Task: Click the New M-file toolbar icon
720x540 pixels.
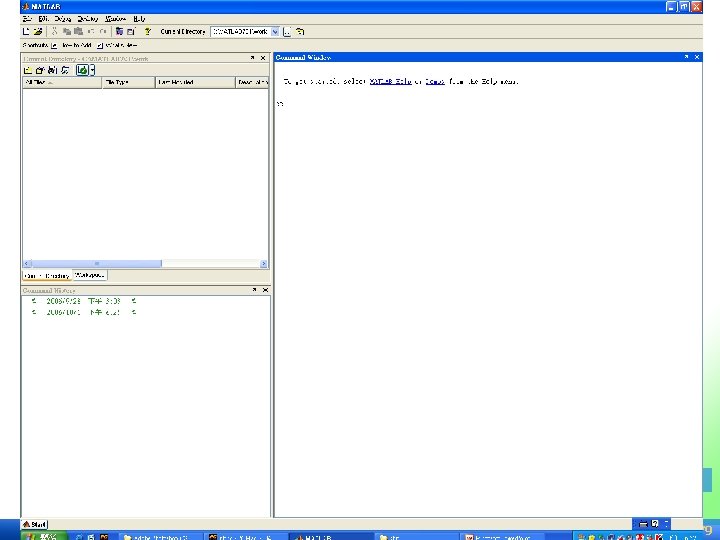Action: (x=26, y=31)
